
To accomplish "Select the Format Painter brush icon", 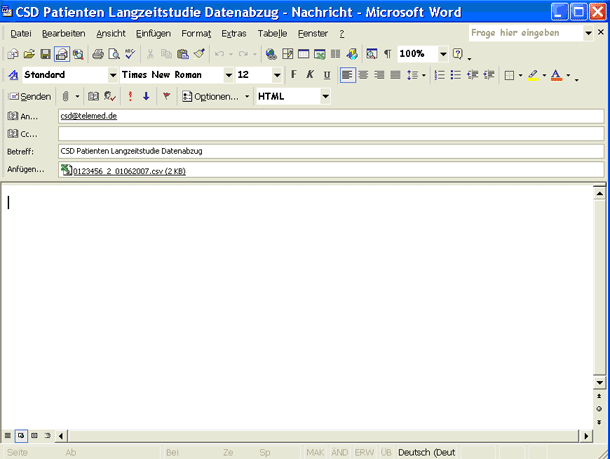I will click(x=199, y=54).
